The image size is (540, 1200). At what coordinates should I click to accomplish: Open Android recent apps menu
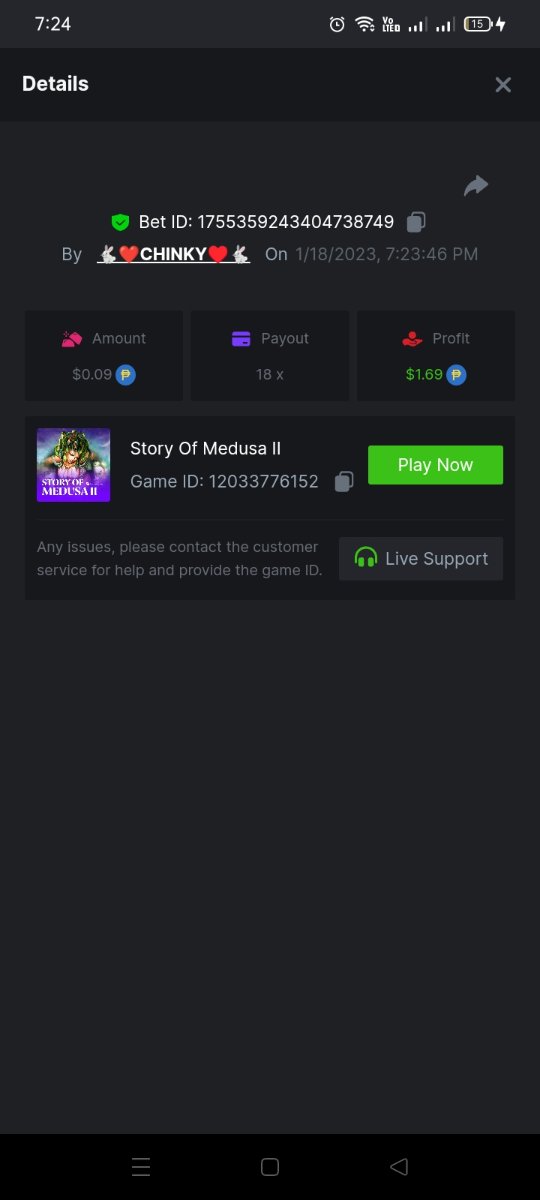pyautogui.click(x=141, y=1166)
